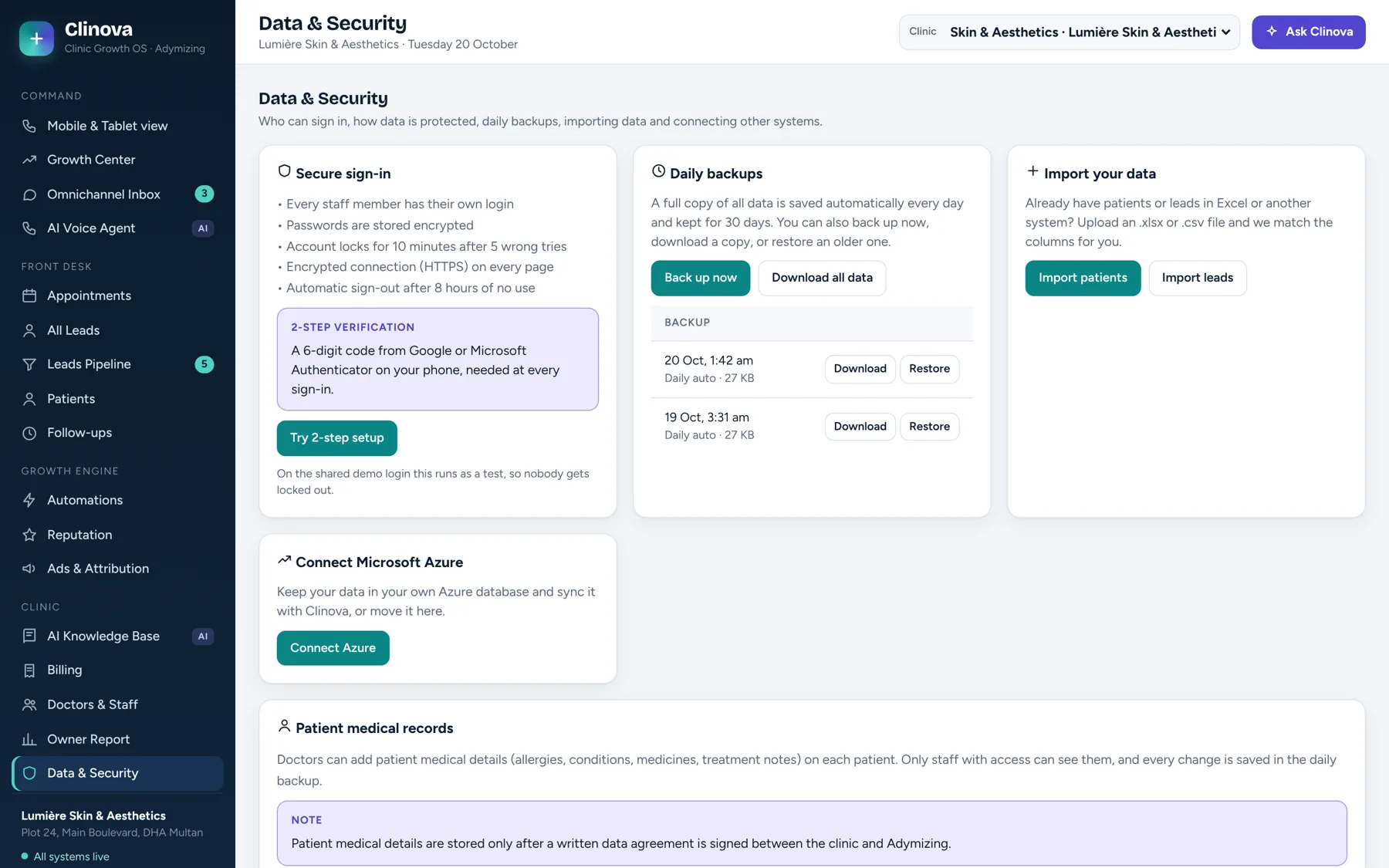Click the Import leads button
Screen dimensions: 1389x868
[1197, 278]
